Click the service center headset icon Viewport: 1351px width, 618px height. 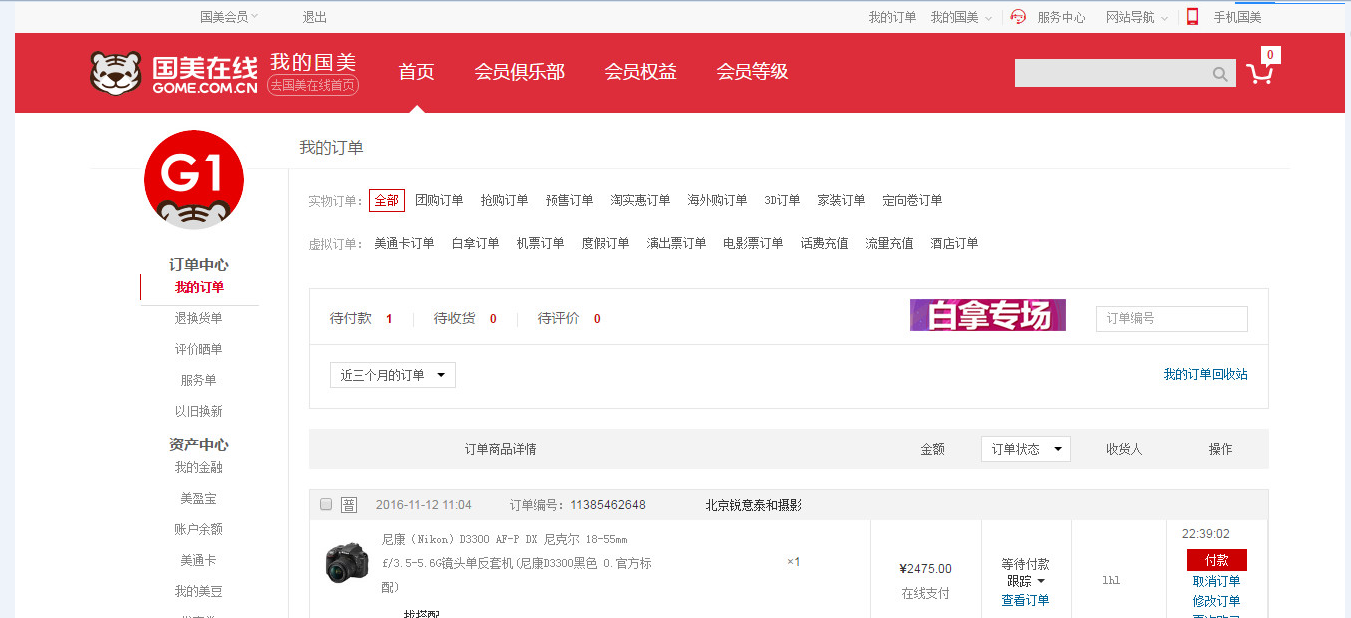coord(1018,17)
